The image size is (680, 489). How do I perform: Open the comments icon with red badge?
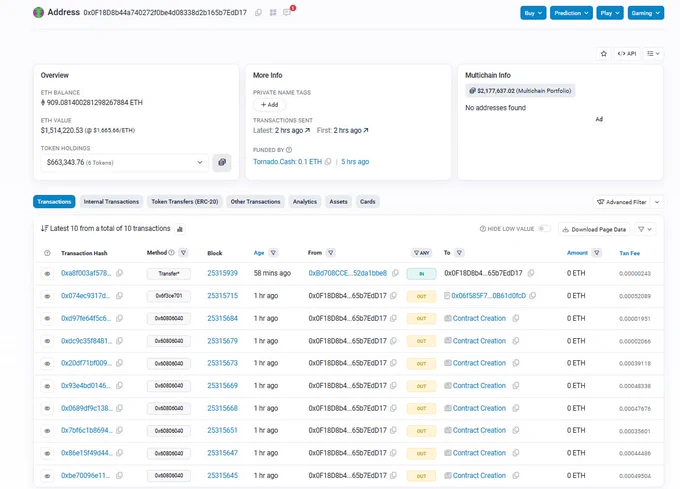(x=287, y=12)
